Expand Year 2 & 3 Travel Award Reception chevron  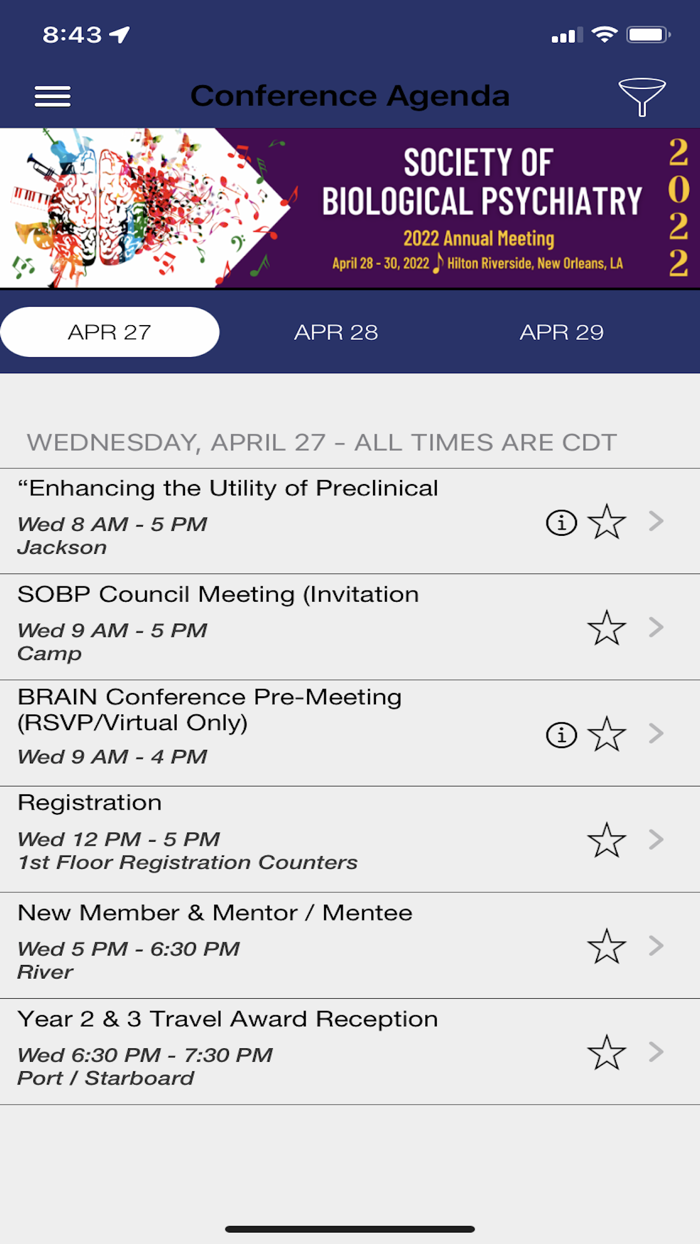coord(656,1051)
